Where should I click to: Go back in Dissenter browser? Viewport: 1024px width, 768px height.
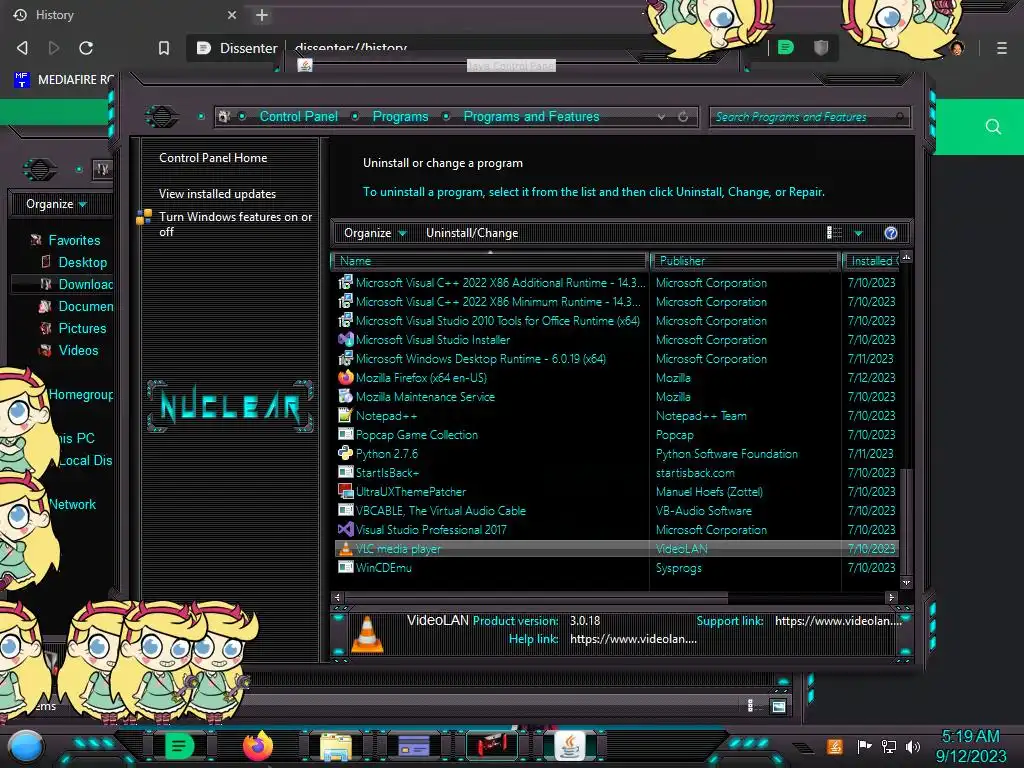click(x=22, y=48)
